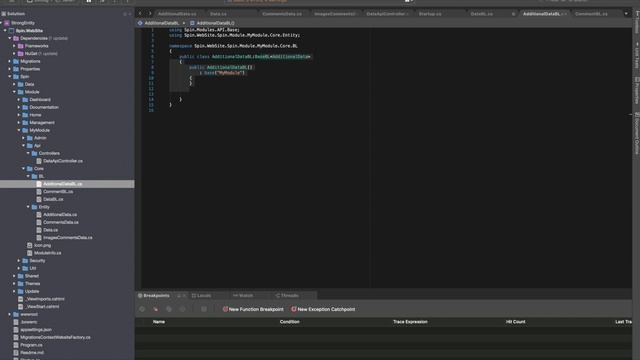Select the _ViewStart.cshtml file
Viewport: 640px width, 360px height.
(42, 307)
